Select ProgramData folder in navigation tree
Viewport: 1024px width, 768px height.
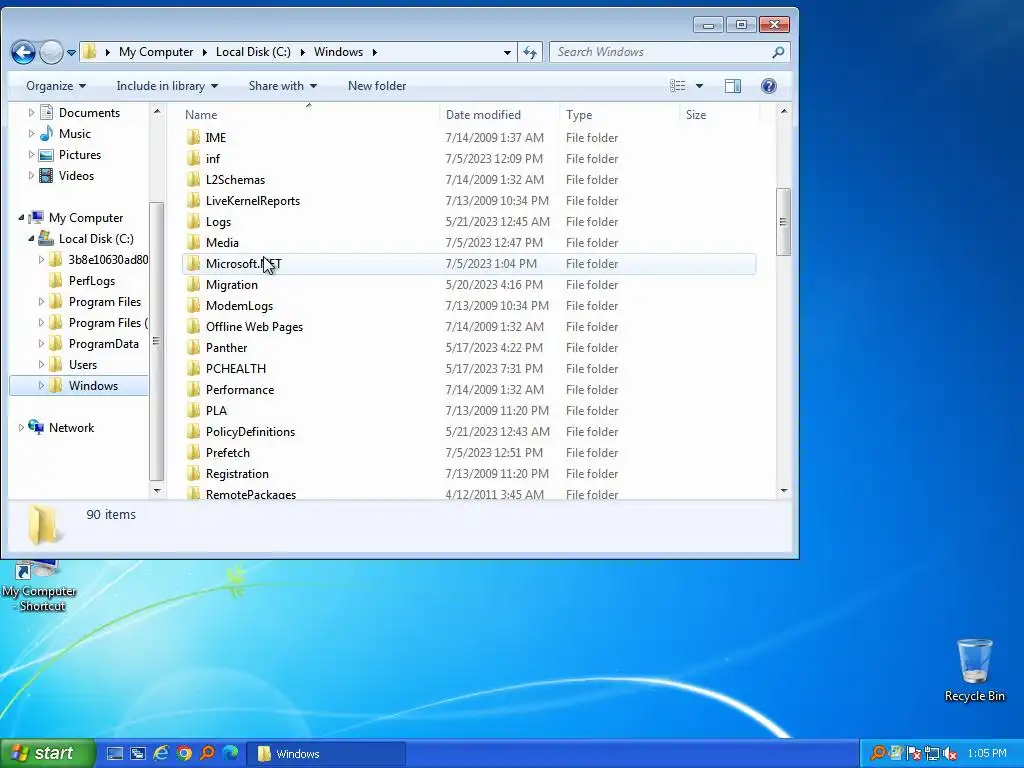[x=104, y=344]
